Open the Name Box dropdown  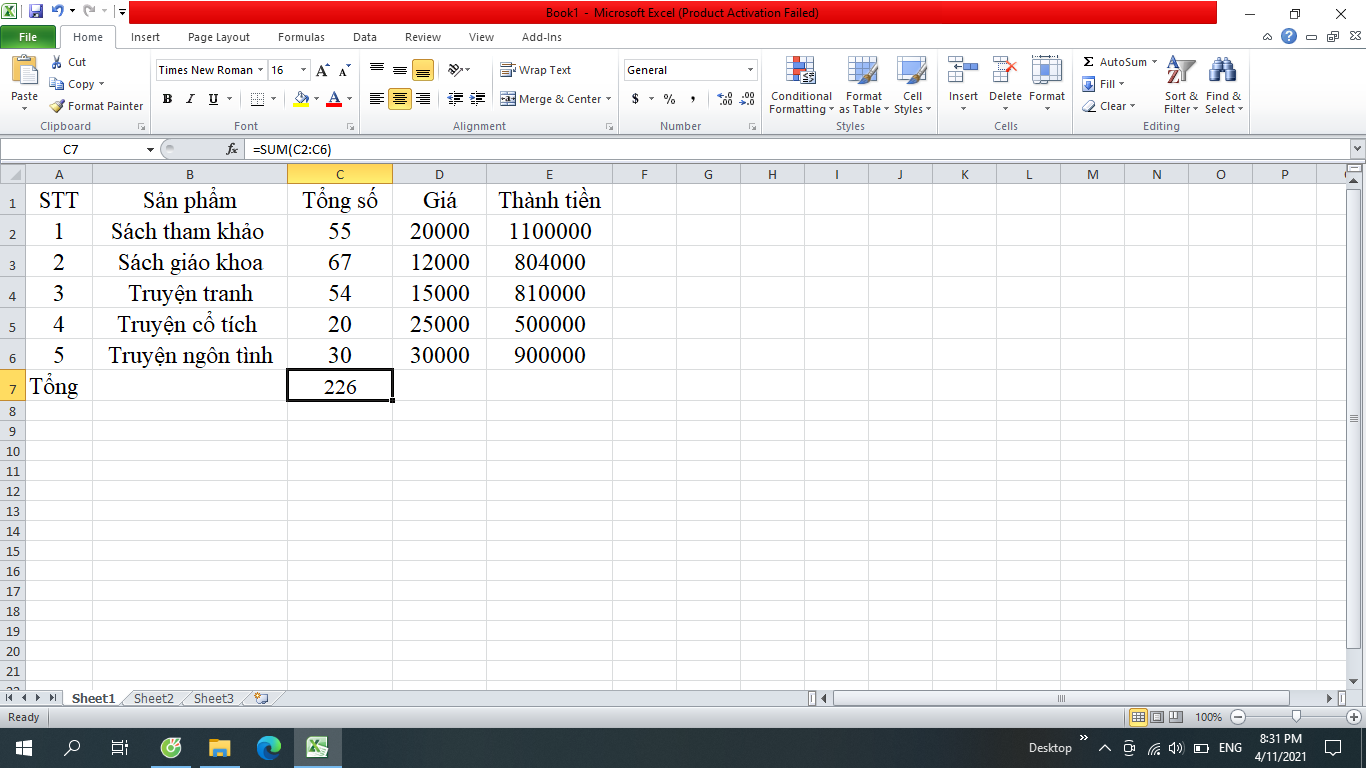[x=151, y=149]
